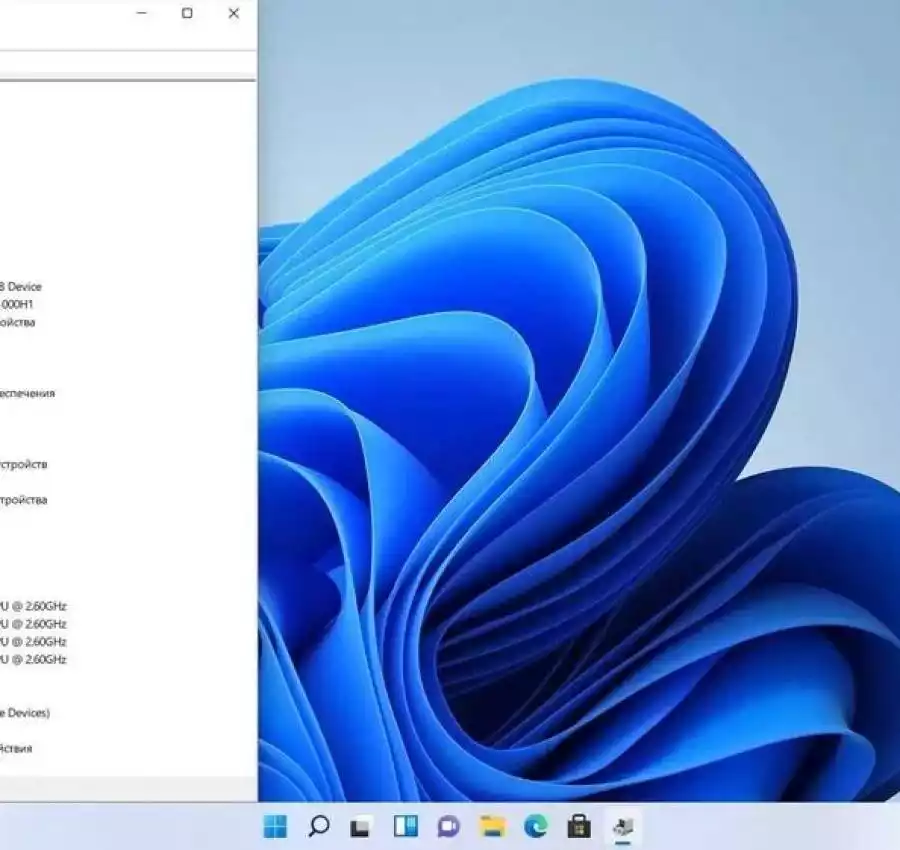
Task: Launch Microsoft Edge from taskbar
Action: click(x=536, y=826)
